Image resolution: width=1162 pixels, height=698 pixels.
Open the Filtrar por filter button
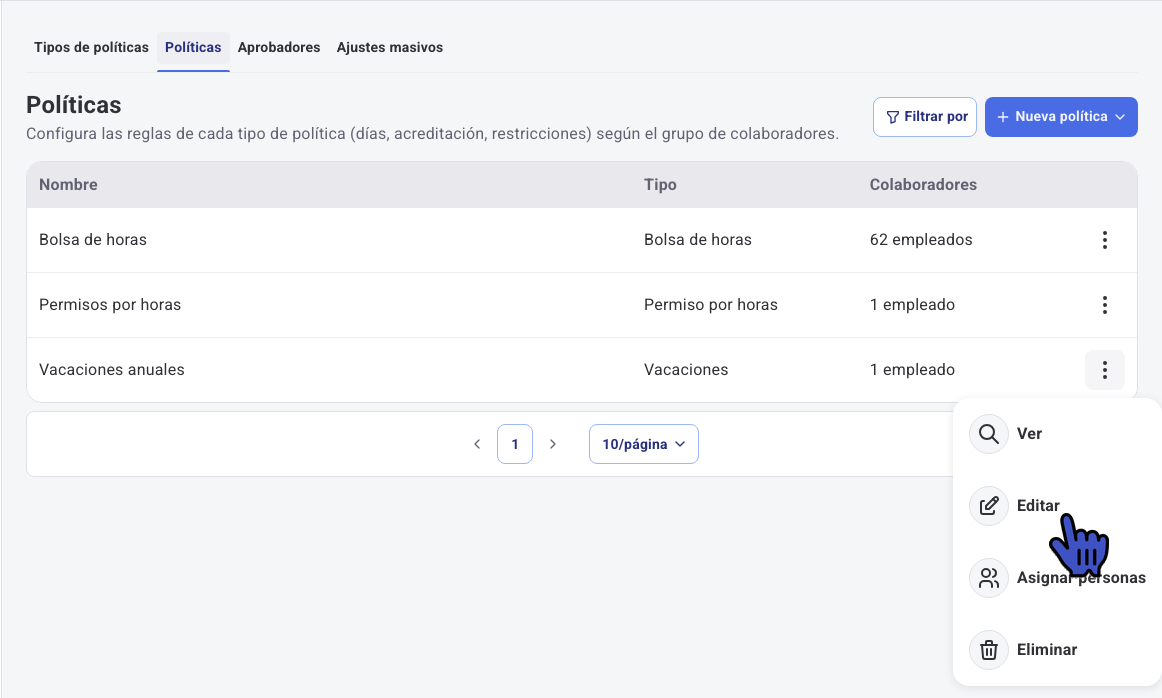[925, 117]
